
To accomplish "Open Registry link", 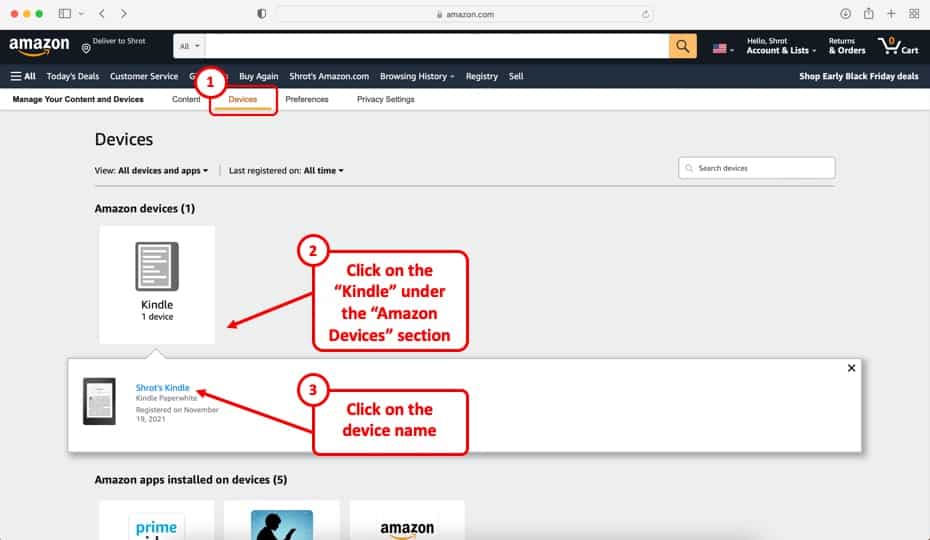I will tap(482, 76).
